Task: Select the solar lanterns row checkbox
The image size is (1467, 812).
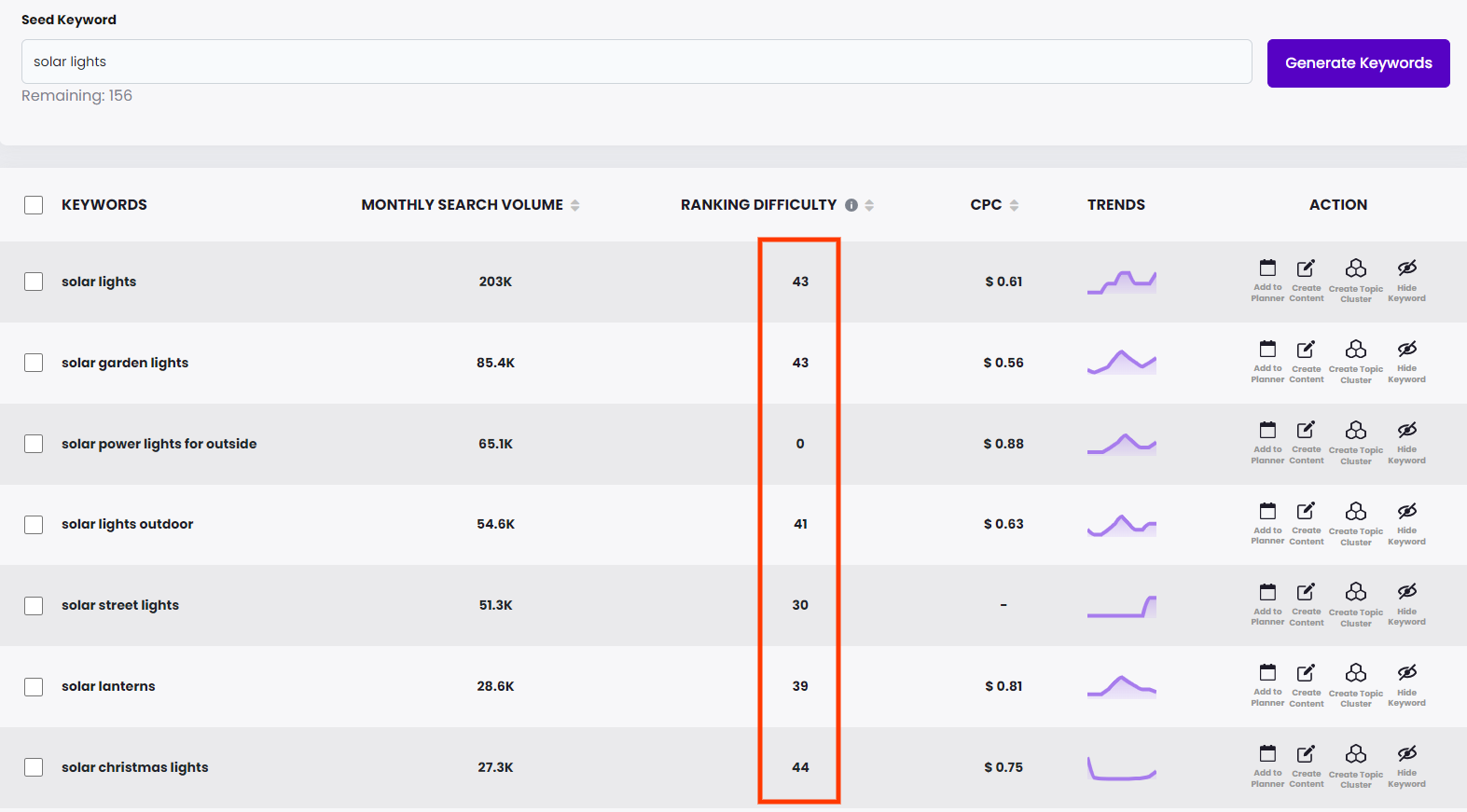Action: click(x=34, y=687)
